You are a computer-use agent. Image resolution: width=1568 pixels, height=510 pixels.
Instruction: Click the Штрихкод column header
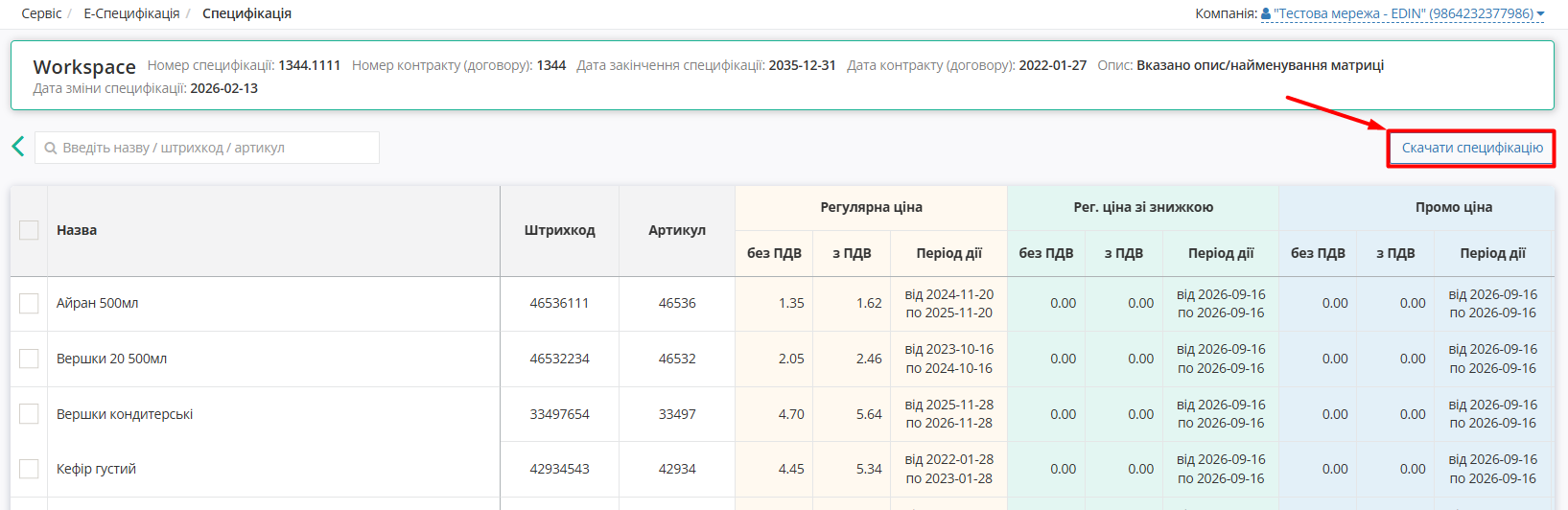point(560,230)
